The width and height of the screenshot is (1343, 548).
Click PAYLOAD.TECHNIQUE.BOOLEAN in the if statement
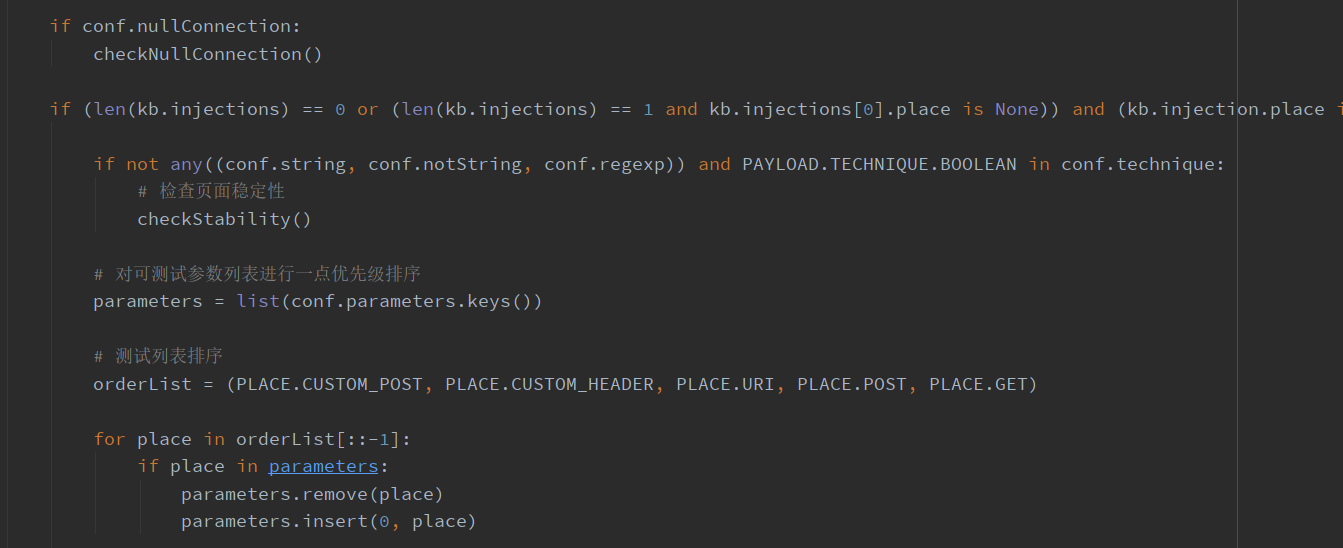pos(879,164)
